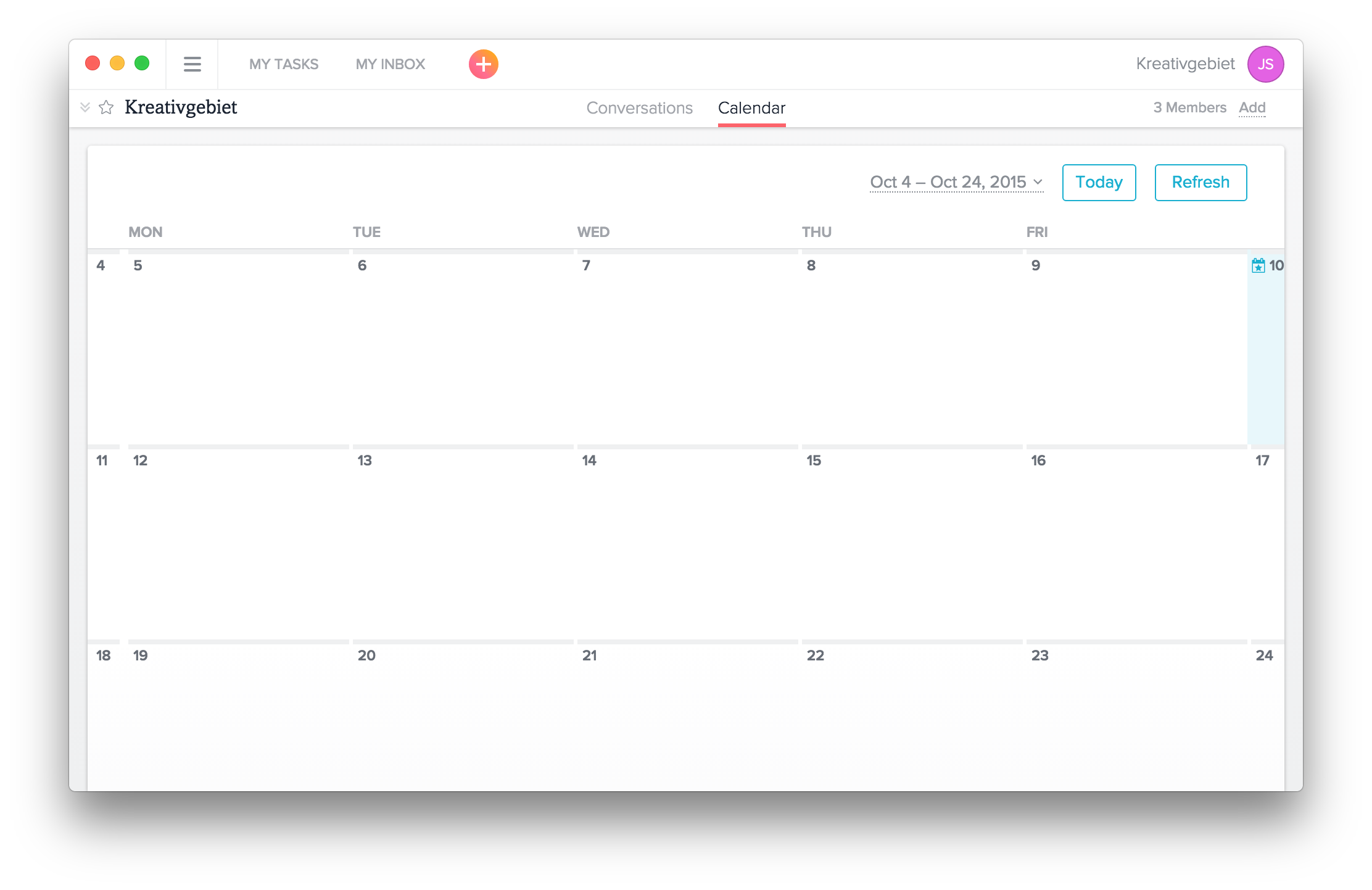This screenshot has height=890, width=1372.
Task: Click the Add members link
Action: (x=1252, y=107)
